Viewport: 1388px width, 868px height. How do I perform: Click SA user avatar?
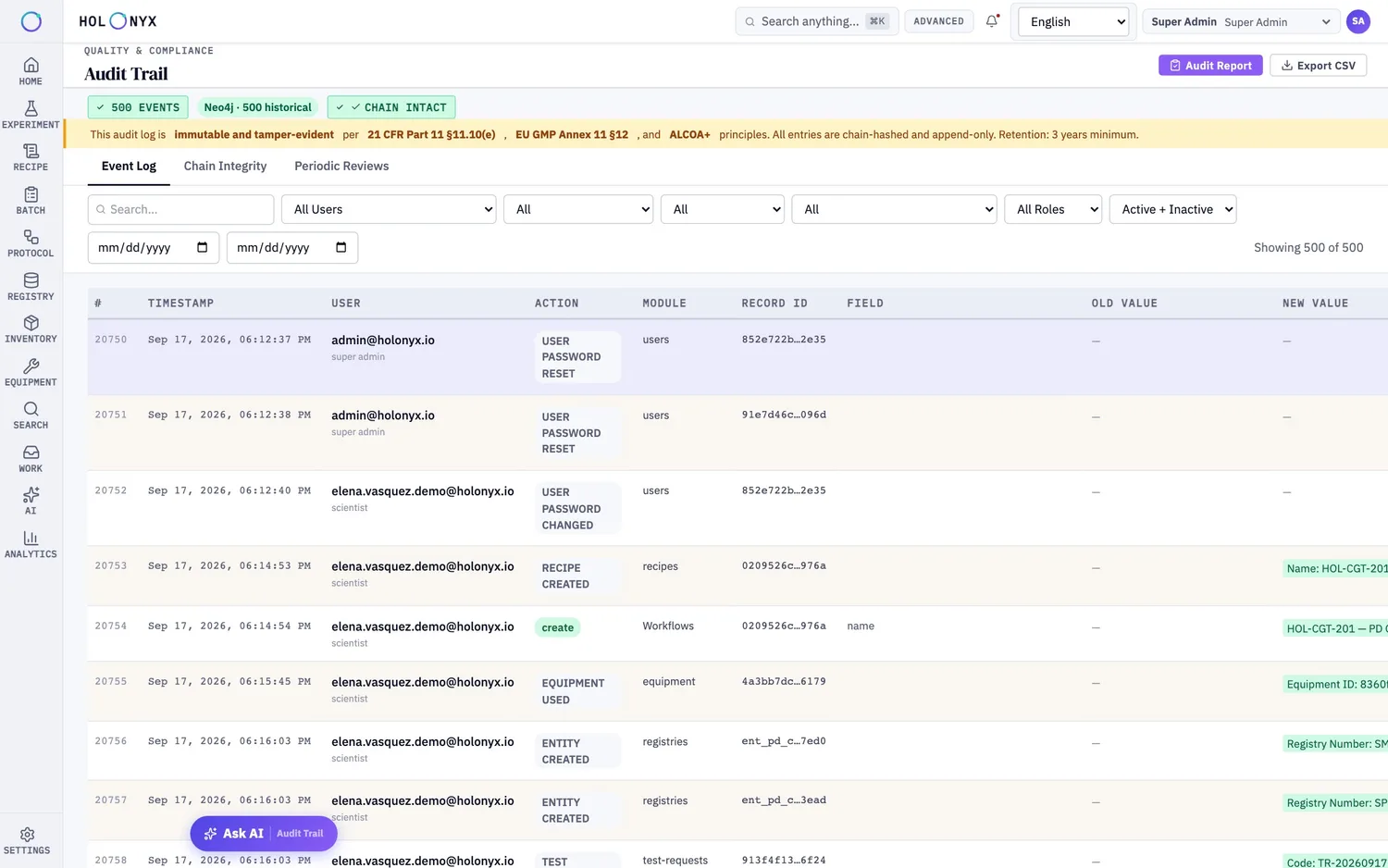(1357, 21)
